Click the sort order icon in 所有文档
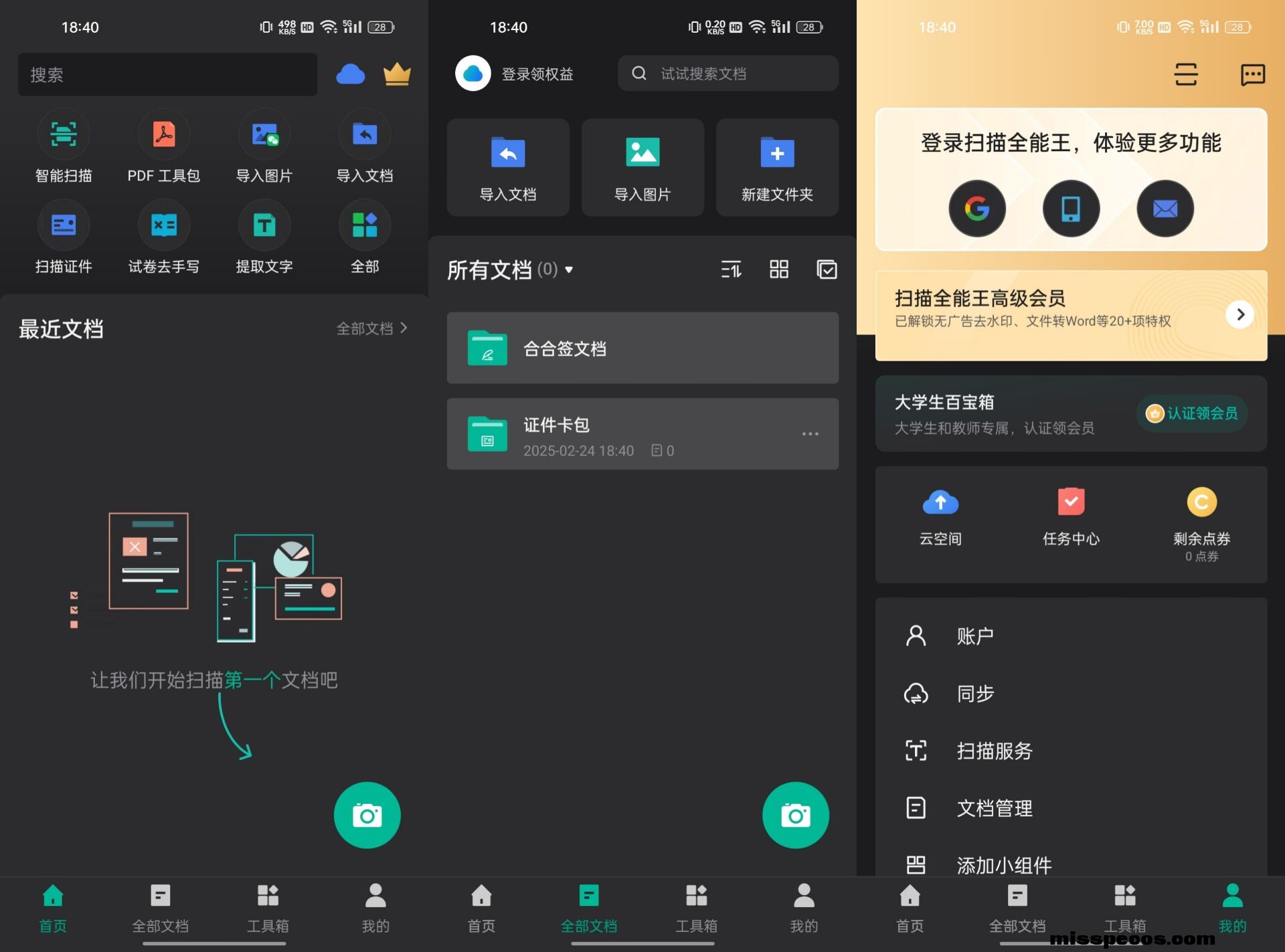 pos(731,270)
